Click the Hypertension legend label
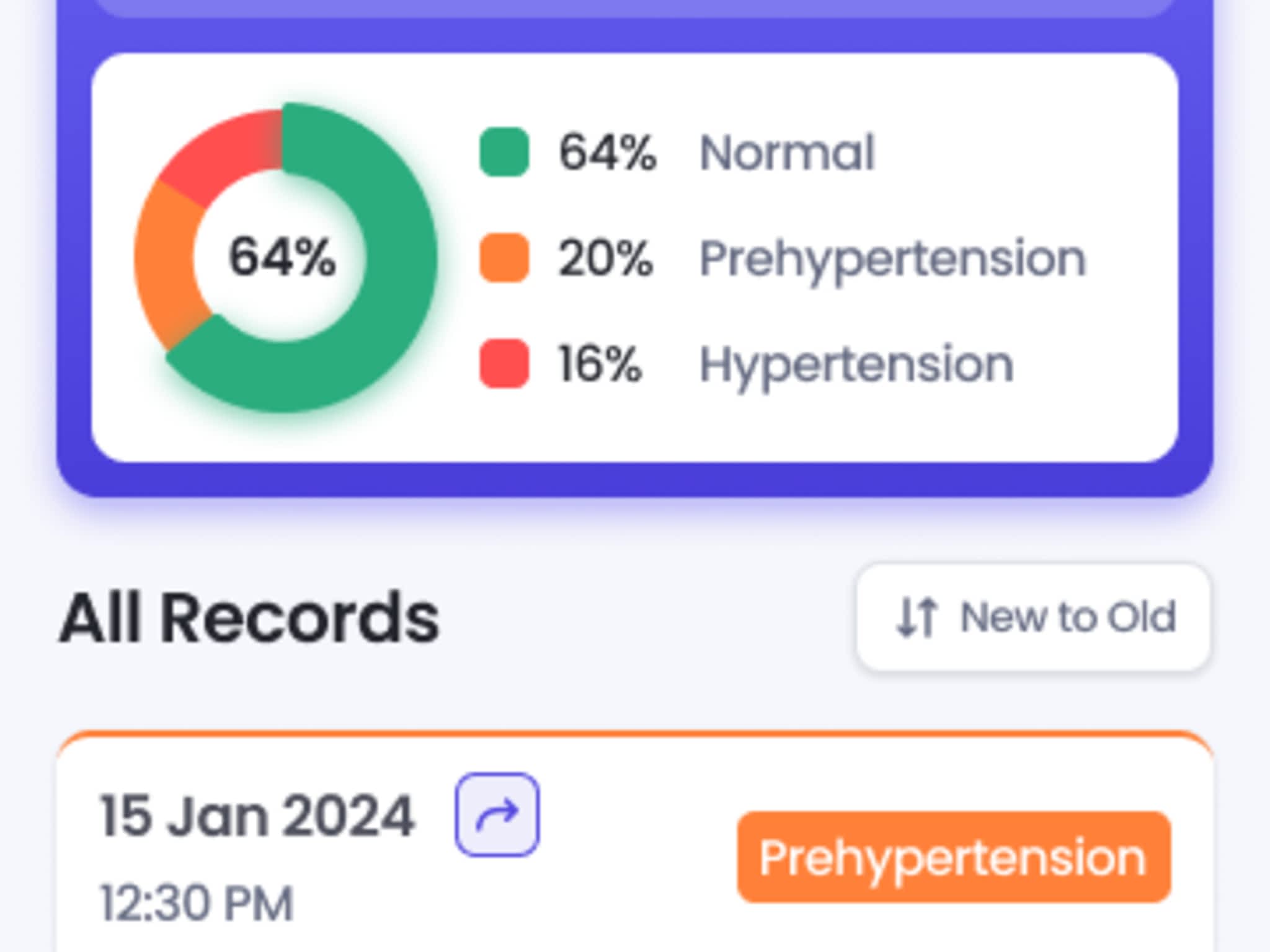This screenshot has height=952, width=1270. (856, 365)
